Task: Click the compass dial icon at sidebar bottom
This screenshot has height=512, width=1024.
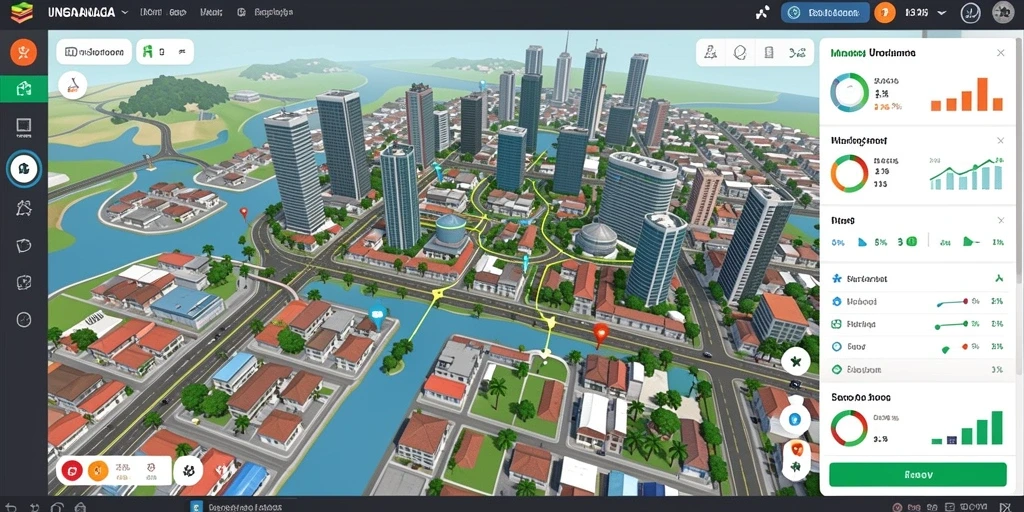Action: 24,319
